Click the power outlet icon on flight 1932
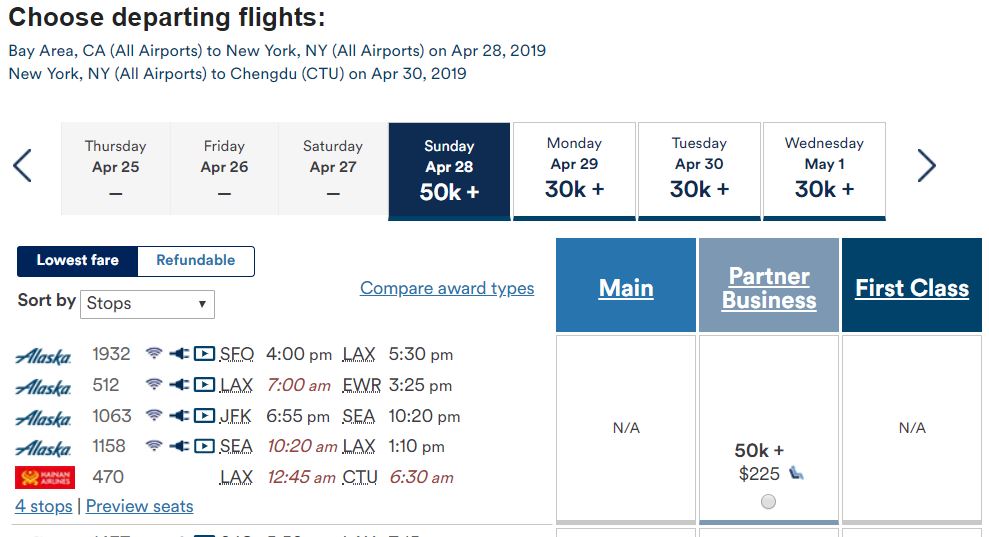 [179, 354]
